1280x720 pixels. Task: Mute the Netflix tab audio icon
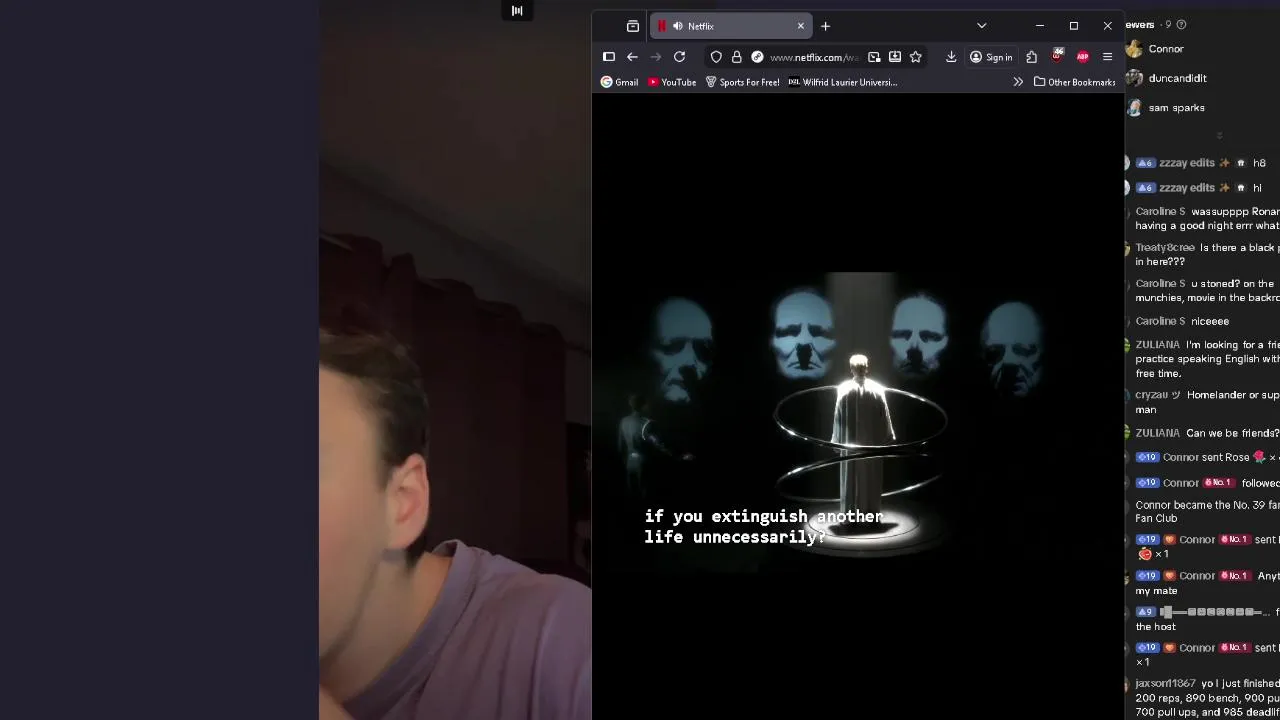[x=678, y=26]
